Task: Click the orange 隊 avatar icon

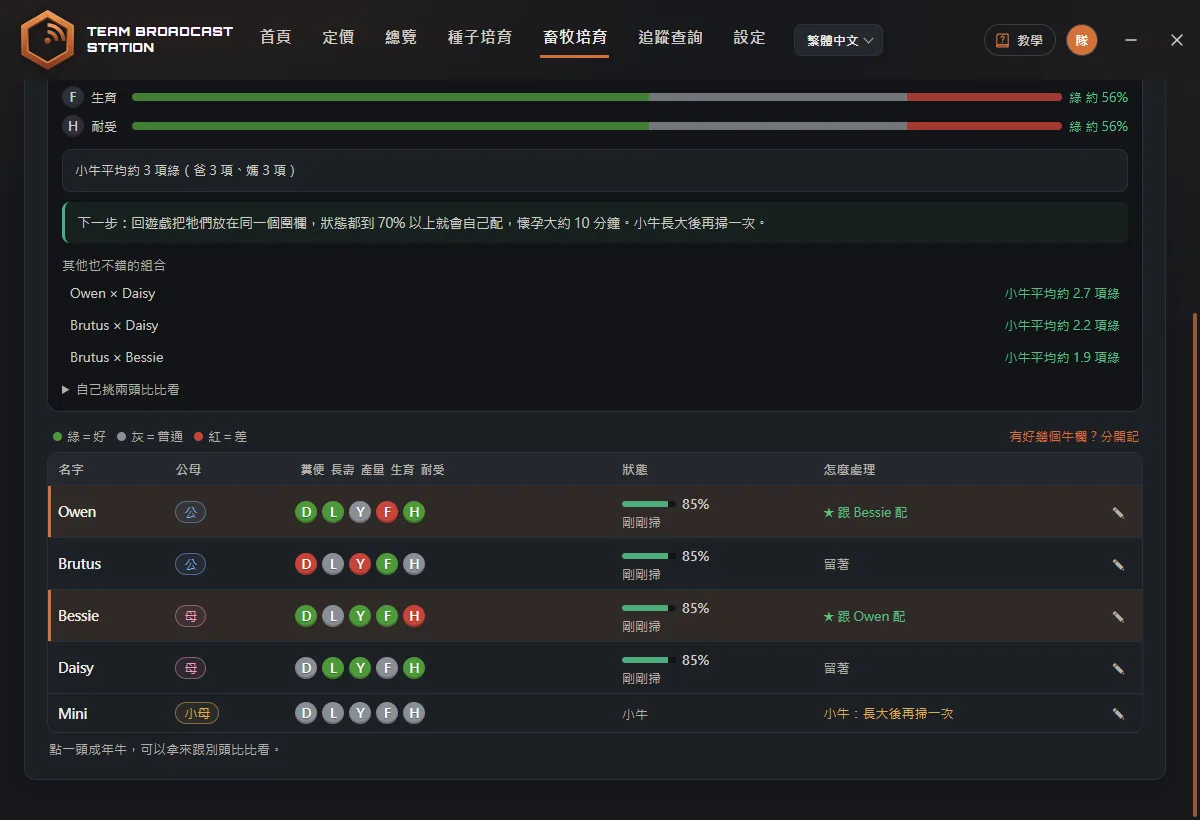Action: (1081, 40)
